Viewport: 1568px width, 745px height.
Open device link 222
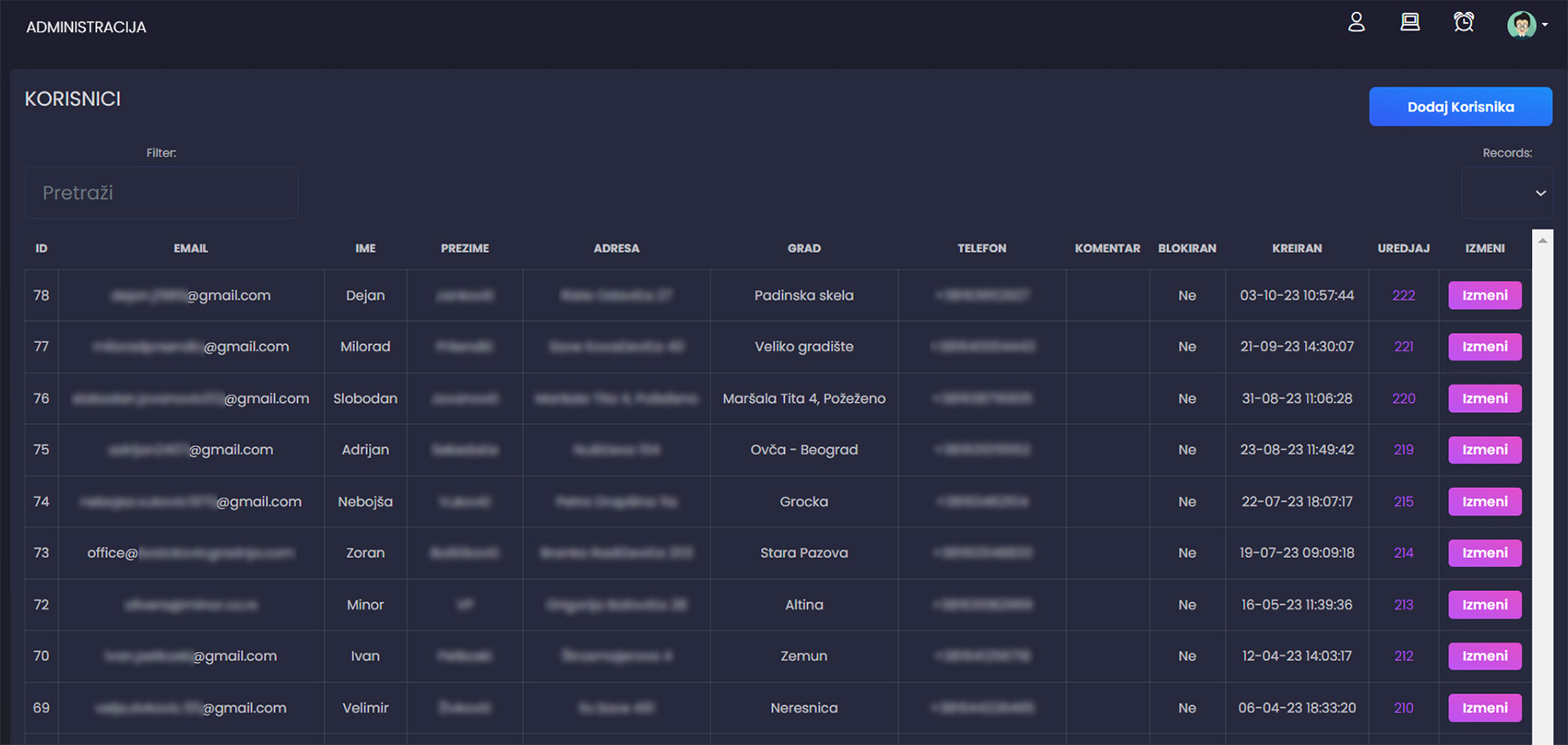(x=1404, y=295)
